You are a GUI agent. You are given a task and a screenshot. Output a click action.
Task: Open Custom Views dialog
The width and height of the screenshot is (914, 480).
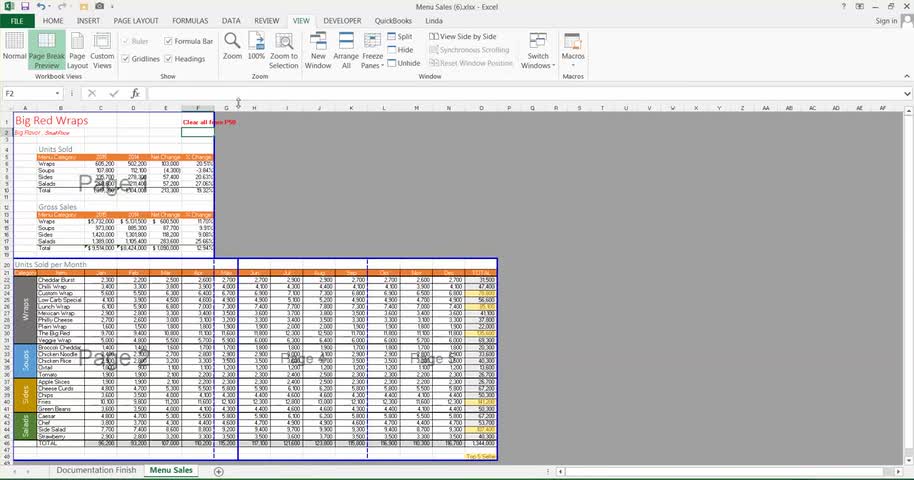point(102,50)
